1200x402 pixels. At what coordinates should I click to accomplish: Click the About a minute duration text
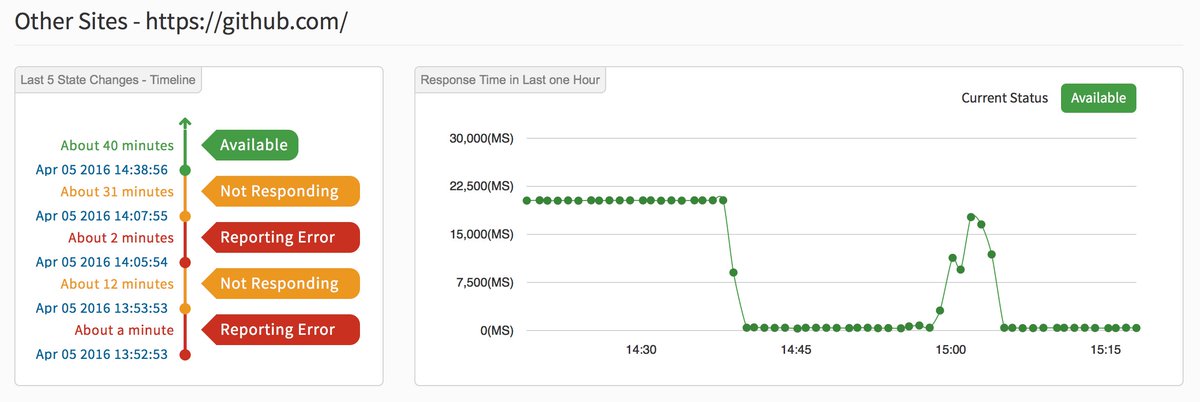pos(124,330)
